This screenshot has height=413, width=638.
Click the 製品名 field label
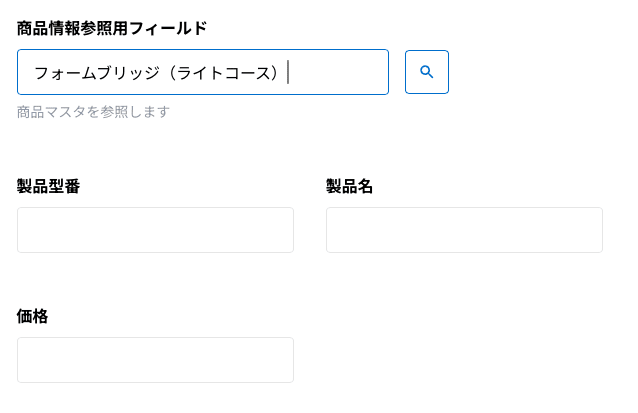349,186
